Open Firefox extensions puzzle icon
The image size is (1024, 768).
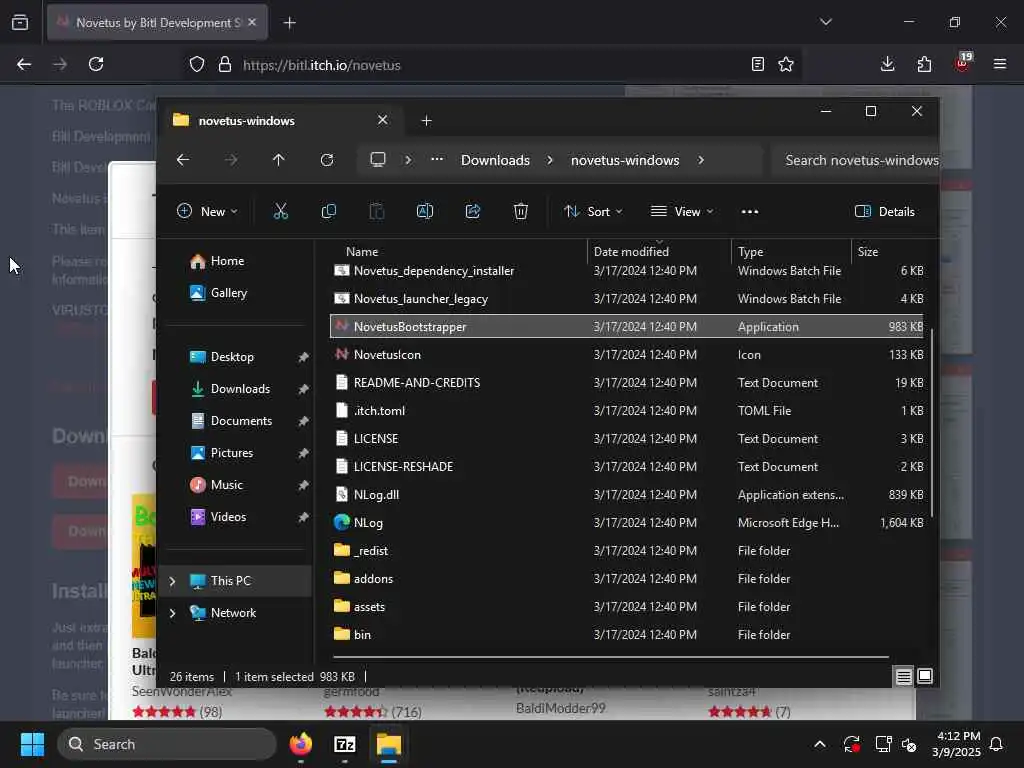[x=924, y=64]
